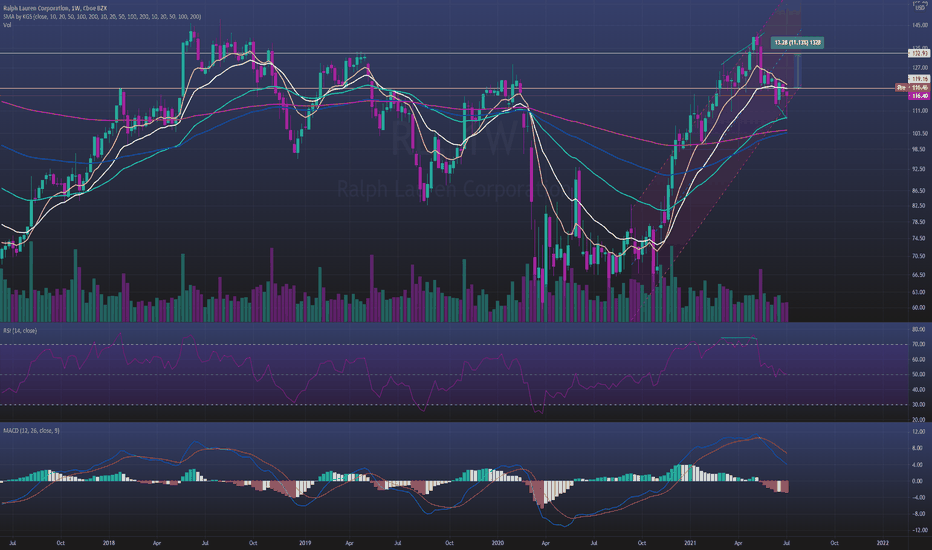Click the 66.50 price axis tick

[920, 275]
